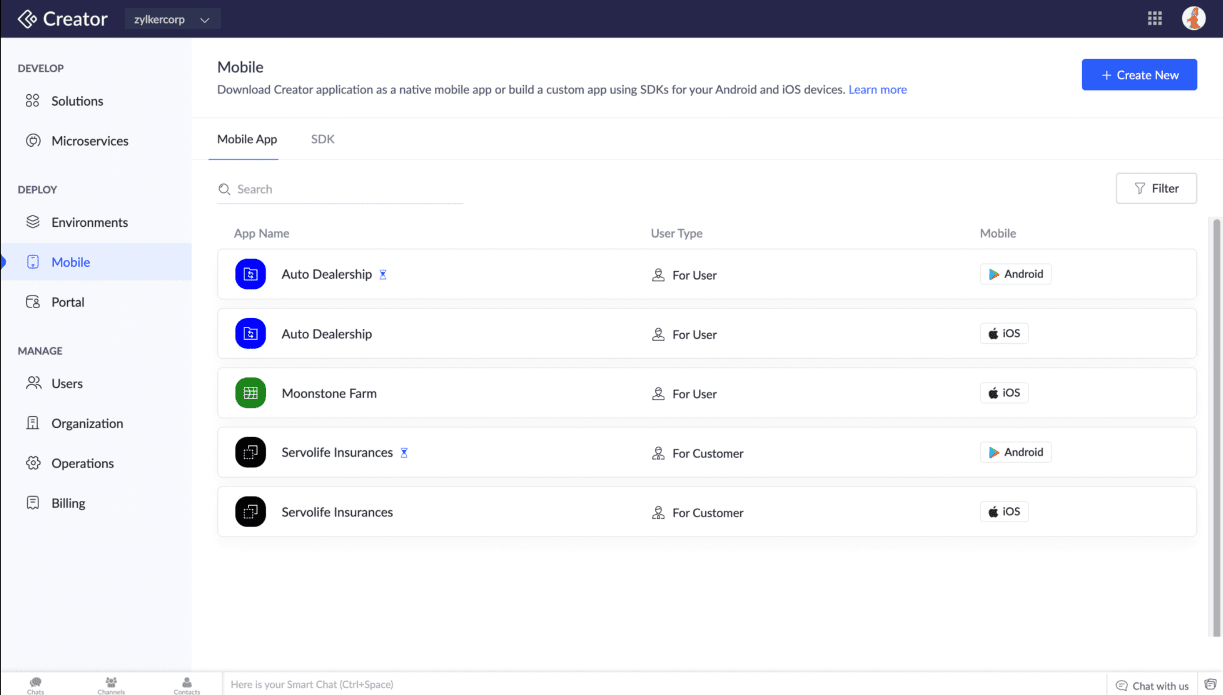This screenshot has width=1223, height=695.
Task: Expand the zylkercorp workspace dropdown
Action: 172,19
